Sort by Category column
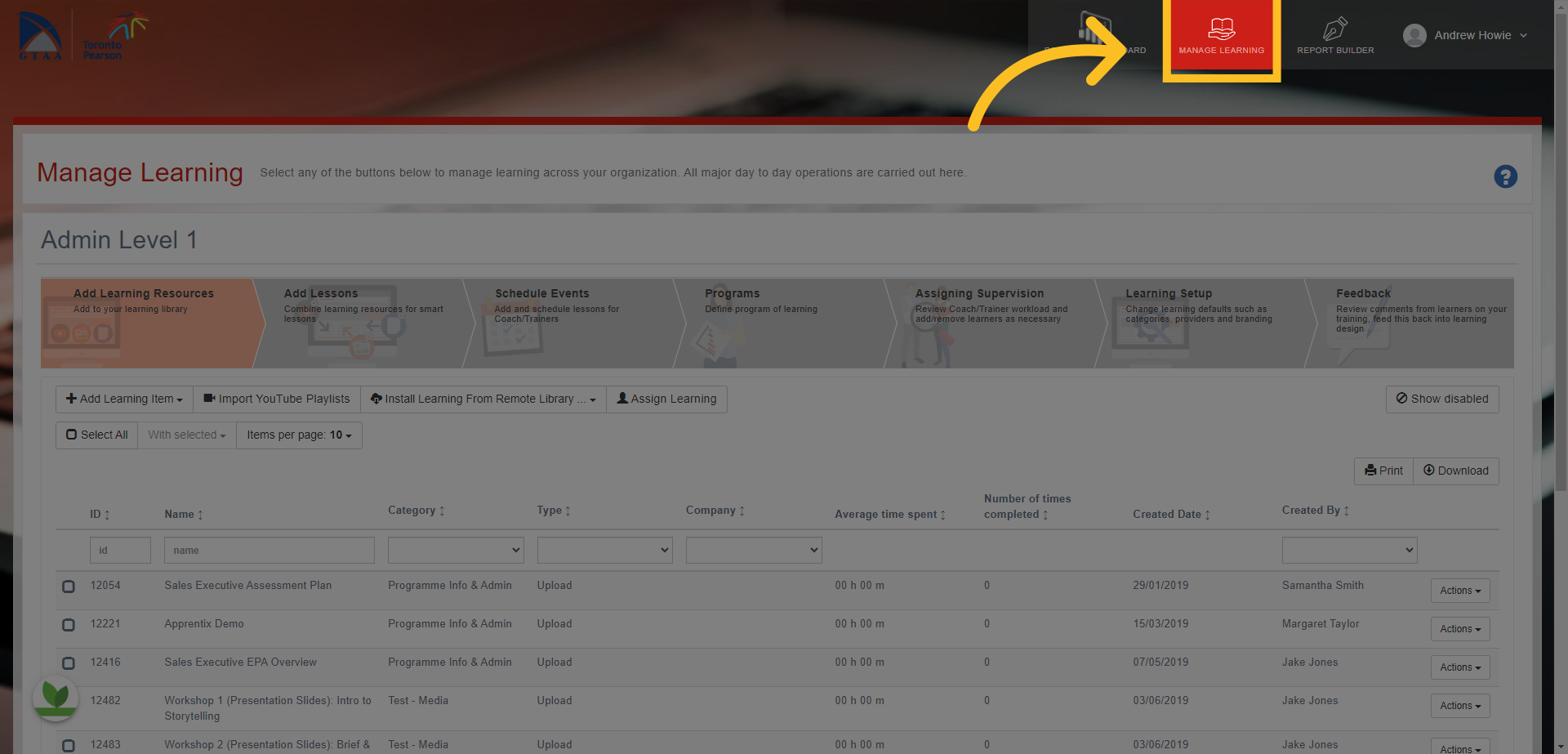Screen dimensions: 1568x754 (442, 511)
